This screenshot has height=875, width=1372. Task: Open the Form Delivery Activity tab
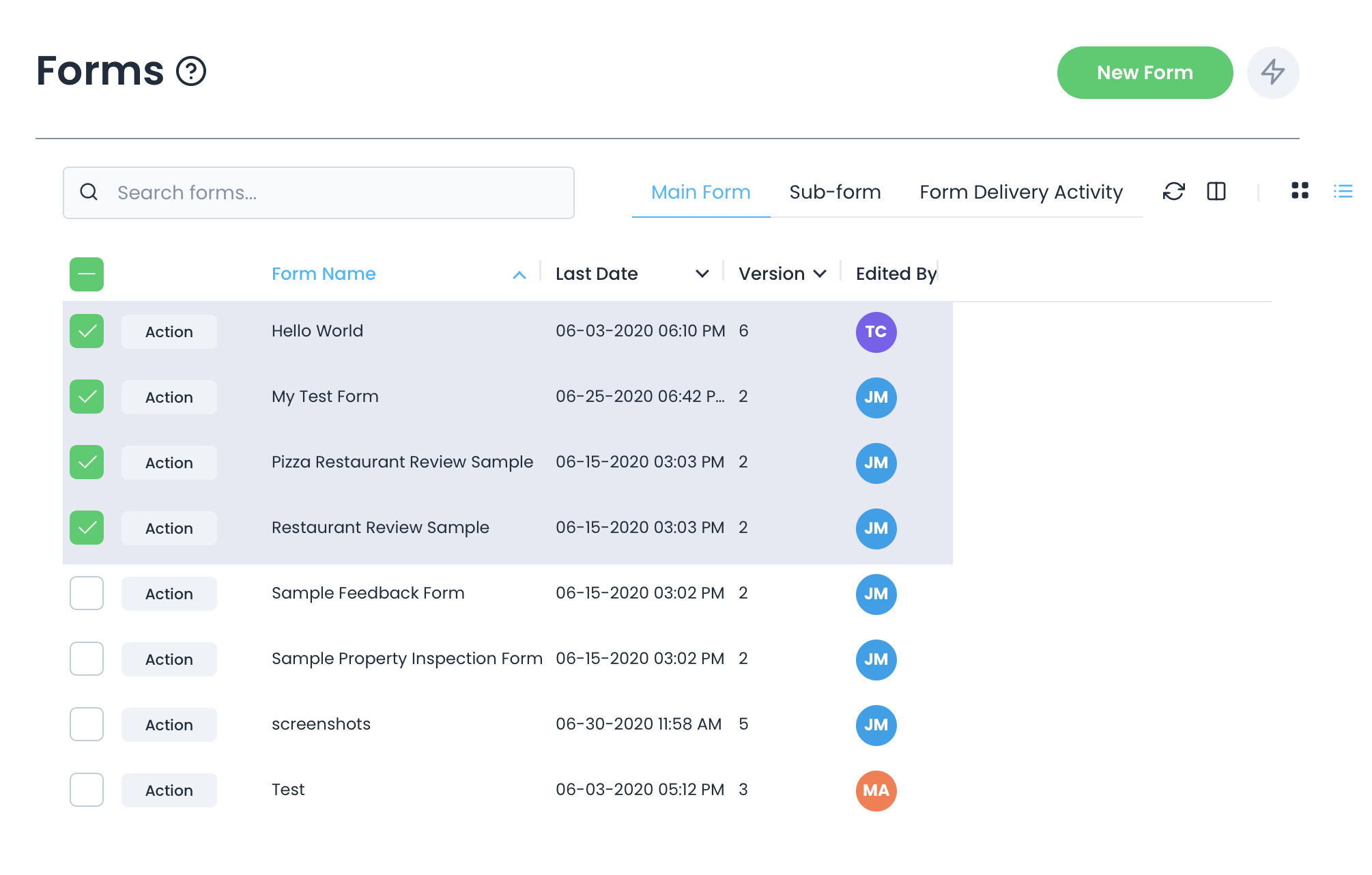[x=1020, y=192]
